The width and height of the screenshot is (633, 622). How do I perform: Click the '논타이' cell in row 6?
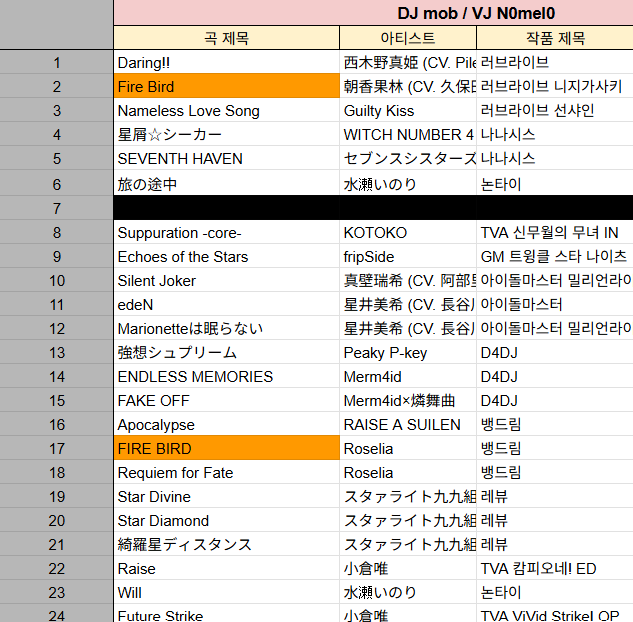pyautogui.click(x=555, y=184)
